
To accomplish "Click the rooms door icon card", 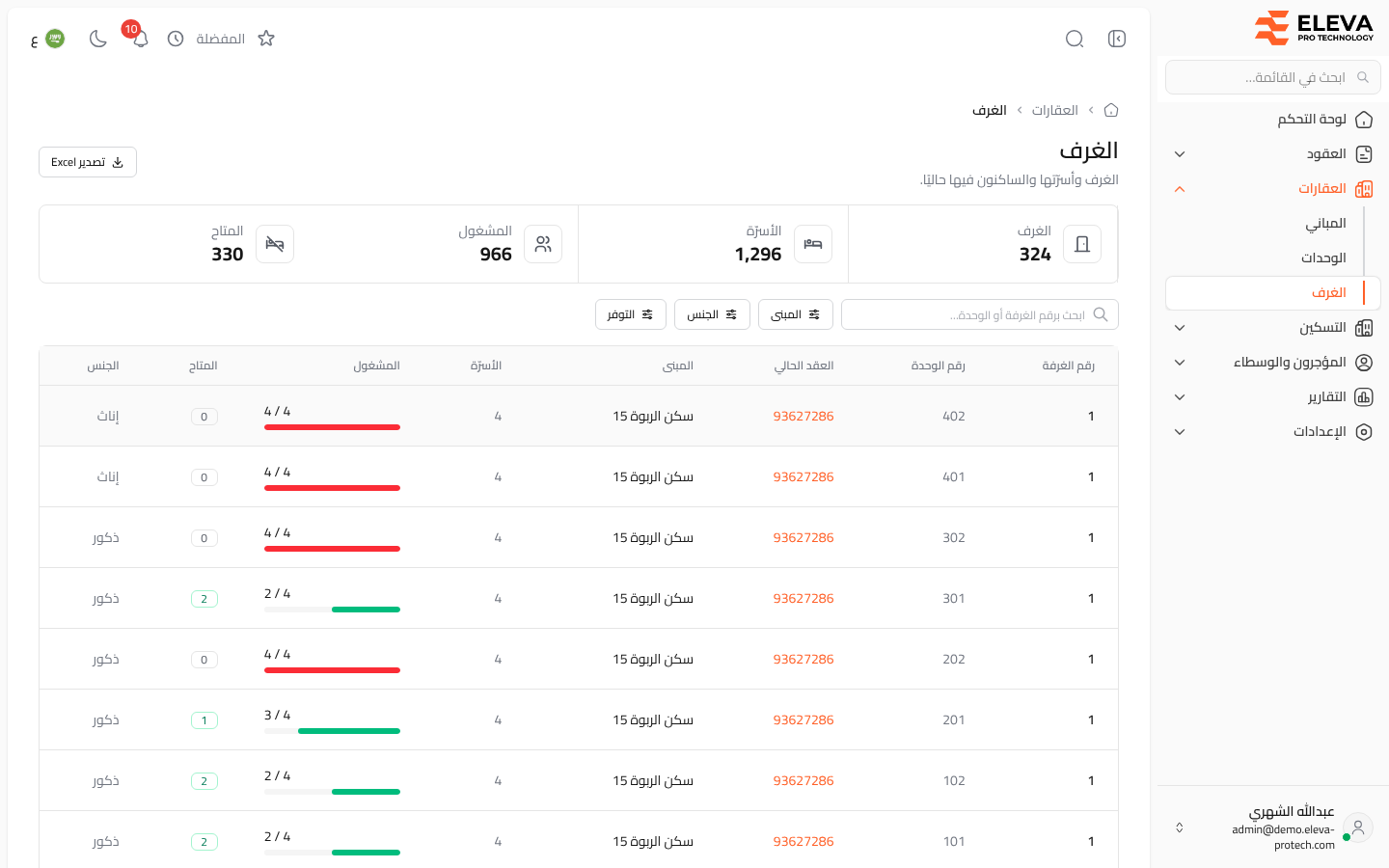I will point(1082,244).
